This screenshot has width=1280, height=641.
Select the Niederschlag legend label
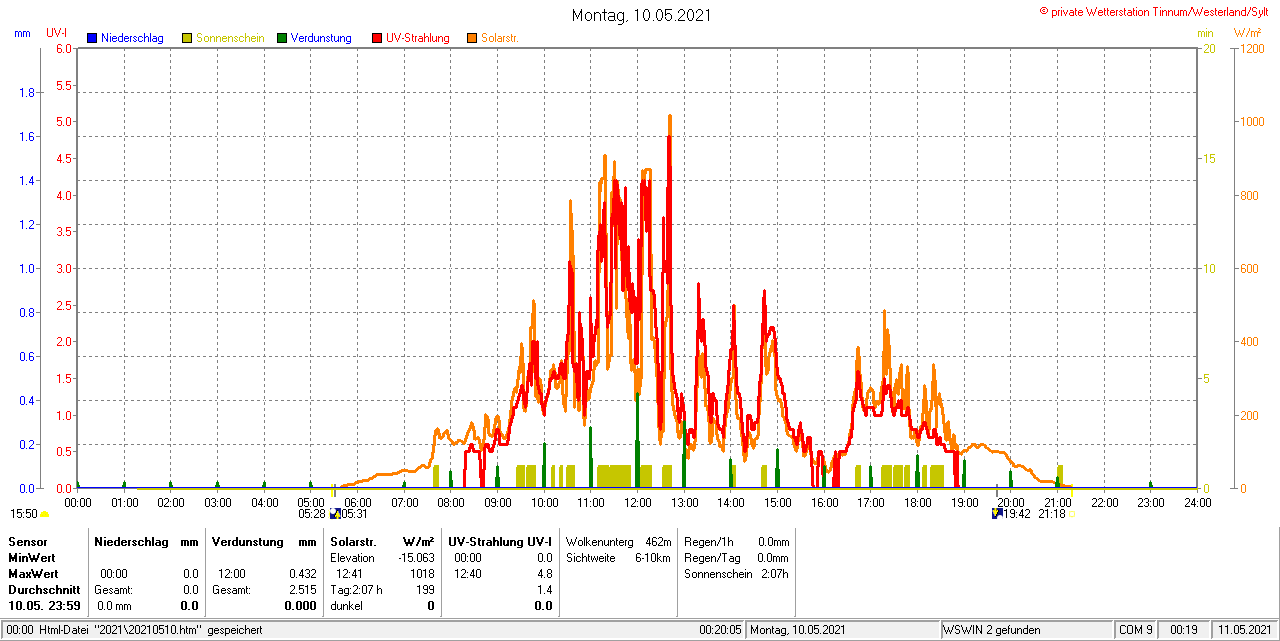132,38
